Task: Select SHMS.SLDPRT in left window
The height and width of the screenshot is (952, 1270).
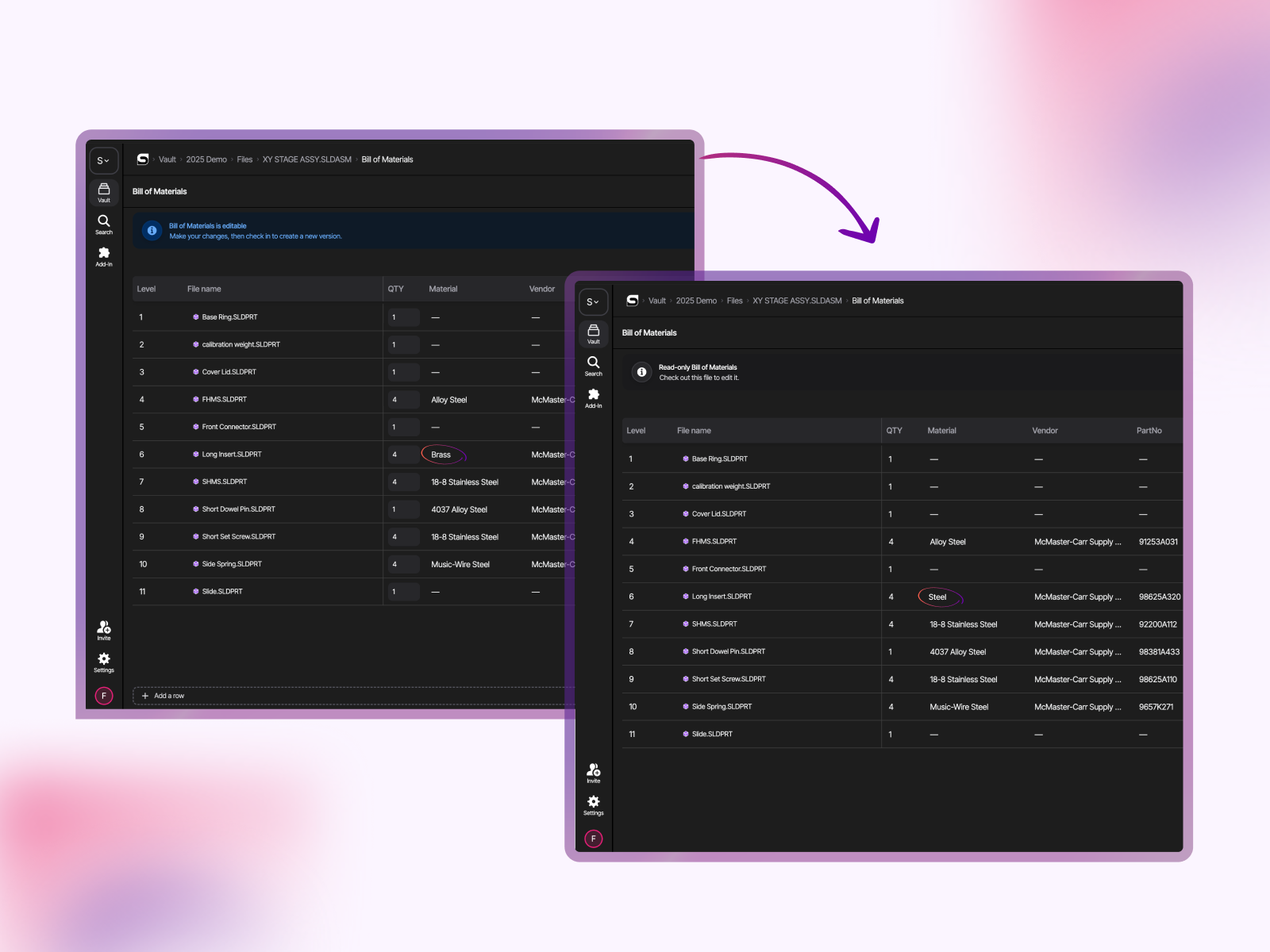Action: coord(224,482)
